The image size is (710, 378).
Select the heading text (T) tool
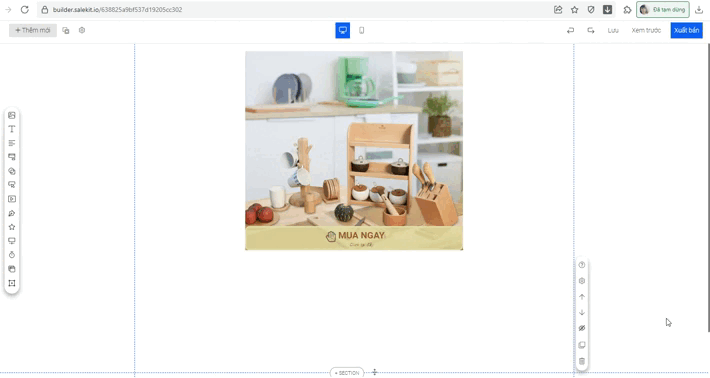(x=12, y=129)
